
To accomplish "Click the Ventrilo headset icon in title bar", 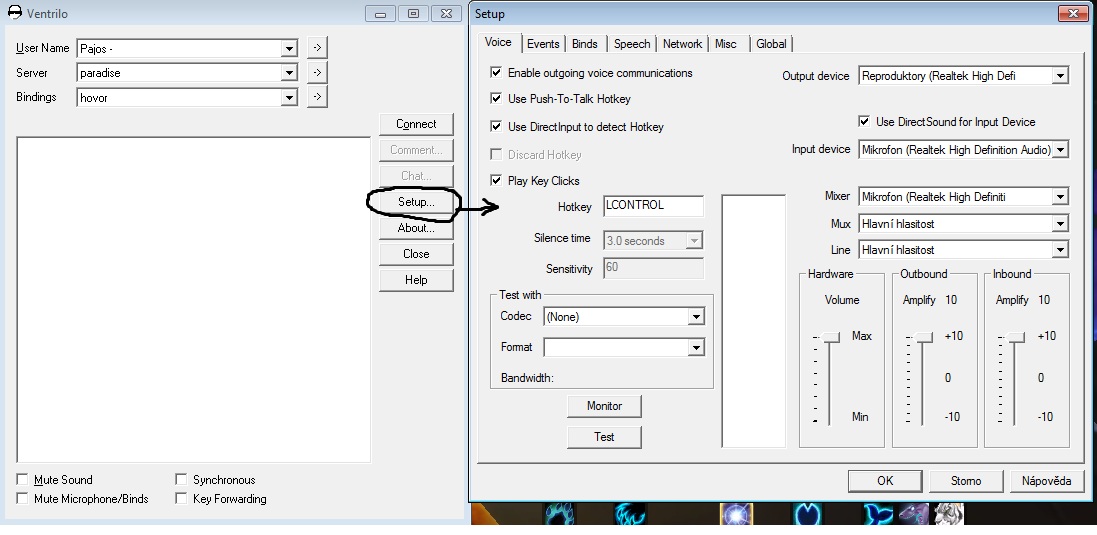I will [14, 13].
